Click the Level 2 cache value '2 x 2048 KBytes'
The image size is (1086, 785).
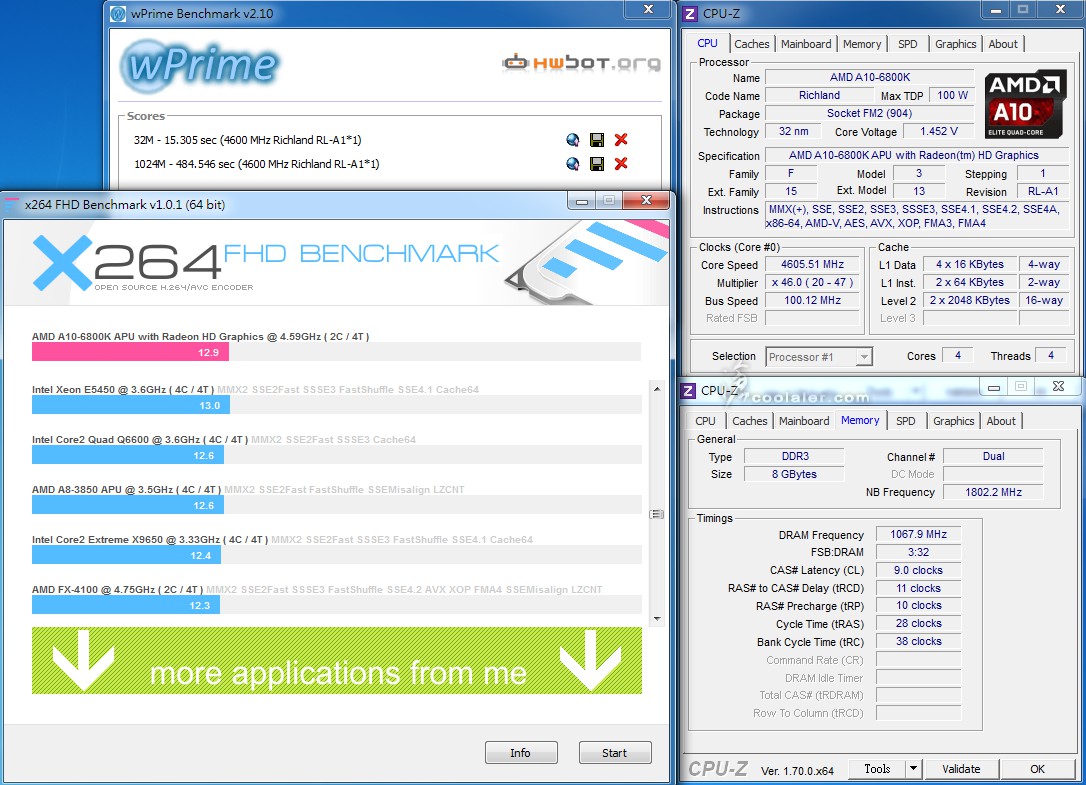click(970, 301)
